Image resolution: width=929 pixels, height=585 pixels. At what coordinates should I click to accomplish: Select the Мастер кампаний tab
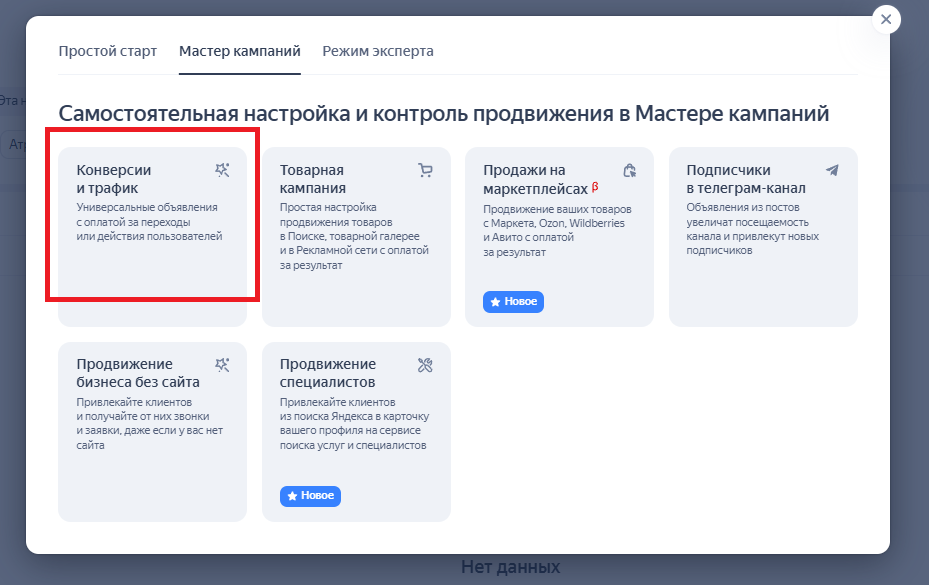(x=239, y=51)
